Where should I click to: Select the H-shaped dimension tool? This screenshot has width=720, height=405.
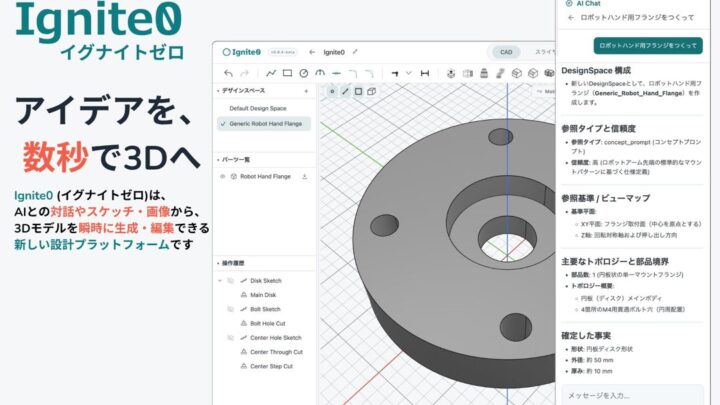click(425, 73)
